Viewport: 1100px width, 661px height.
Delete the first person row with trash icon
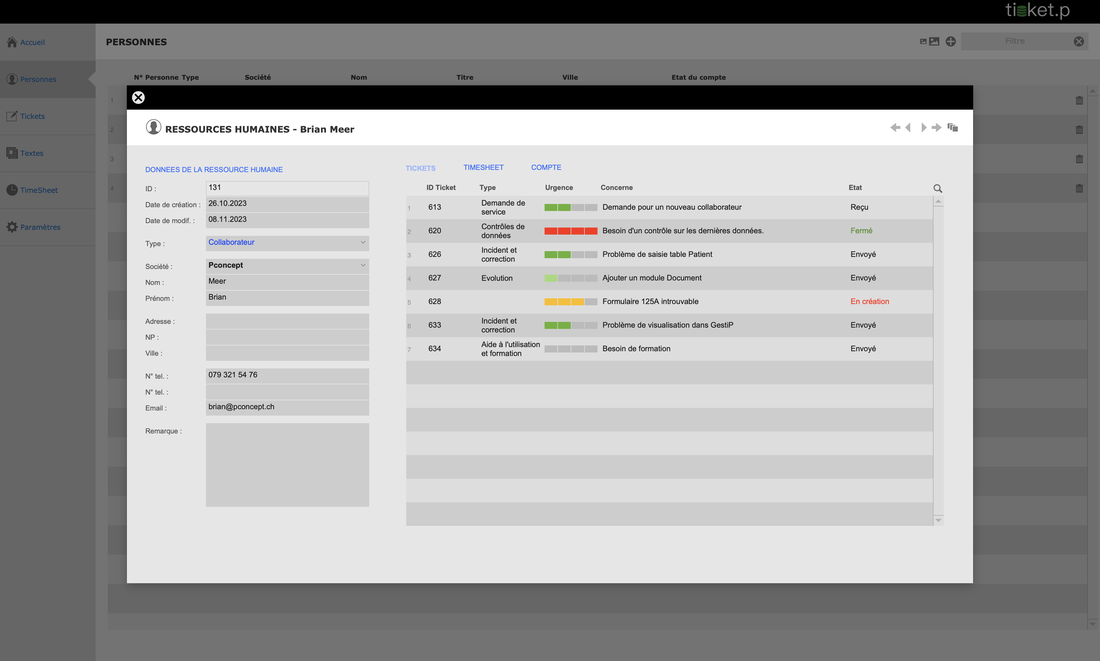coord(1079,100)
